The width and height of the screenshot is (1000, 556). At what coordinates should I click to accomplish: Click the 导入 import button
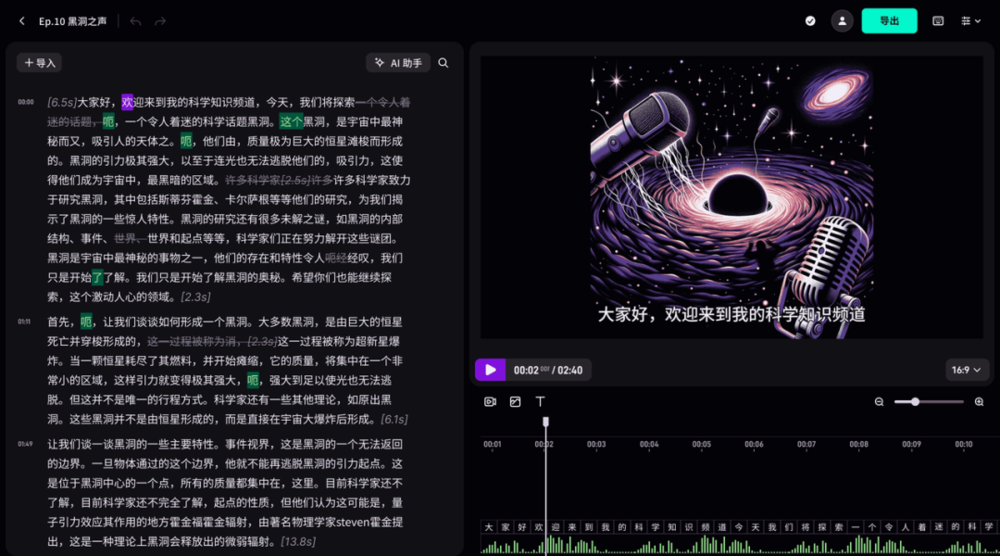[x=39, y=63]
